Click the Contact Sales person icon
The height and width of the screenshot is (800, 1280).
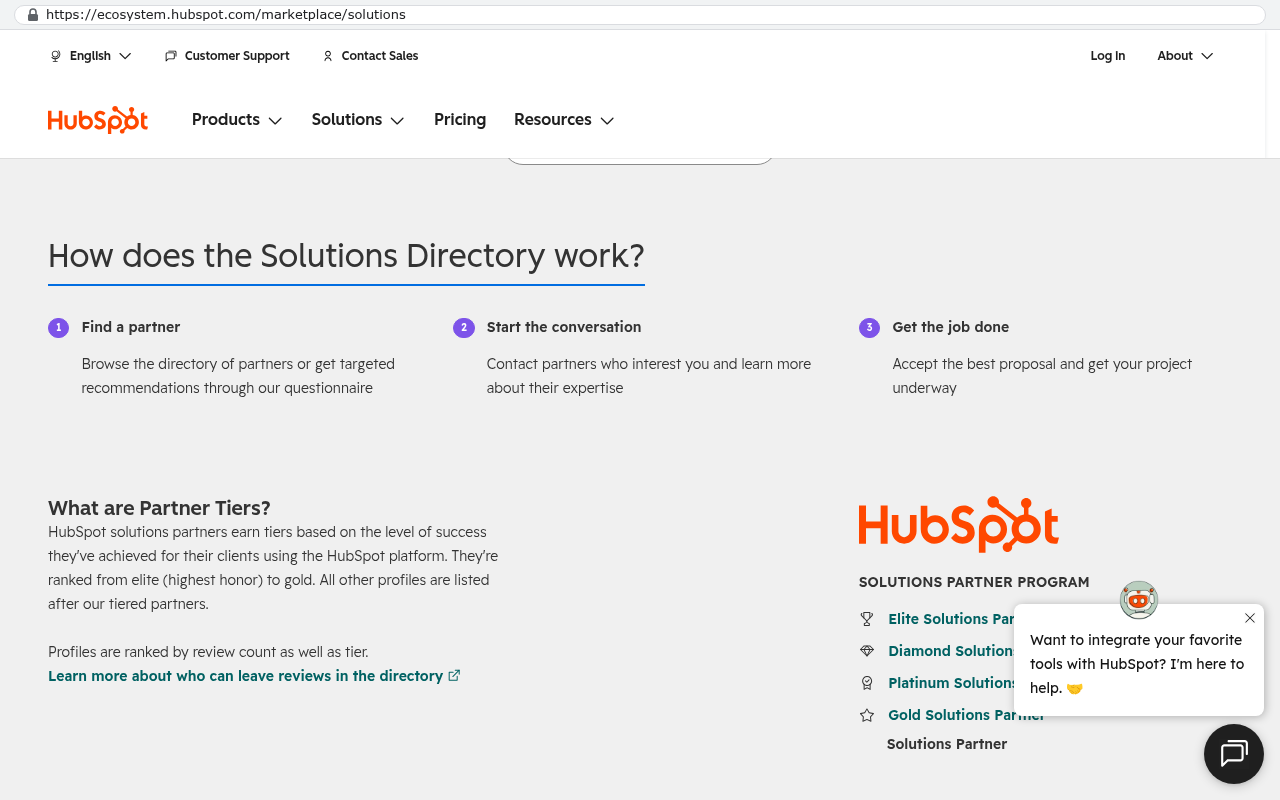(327, 56)
